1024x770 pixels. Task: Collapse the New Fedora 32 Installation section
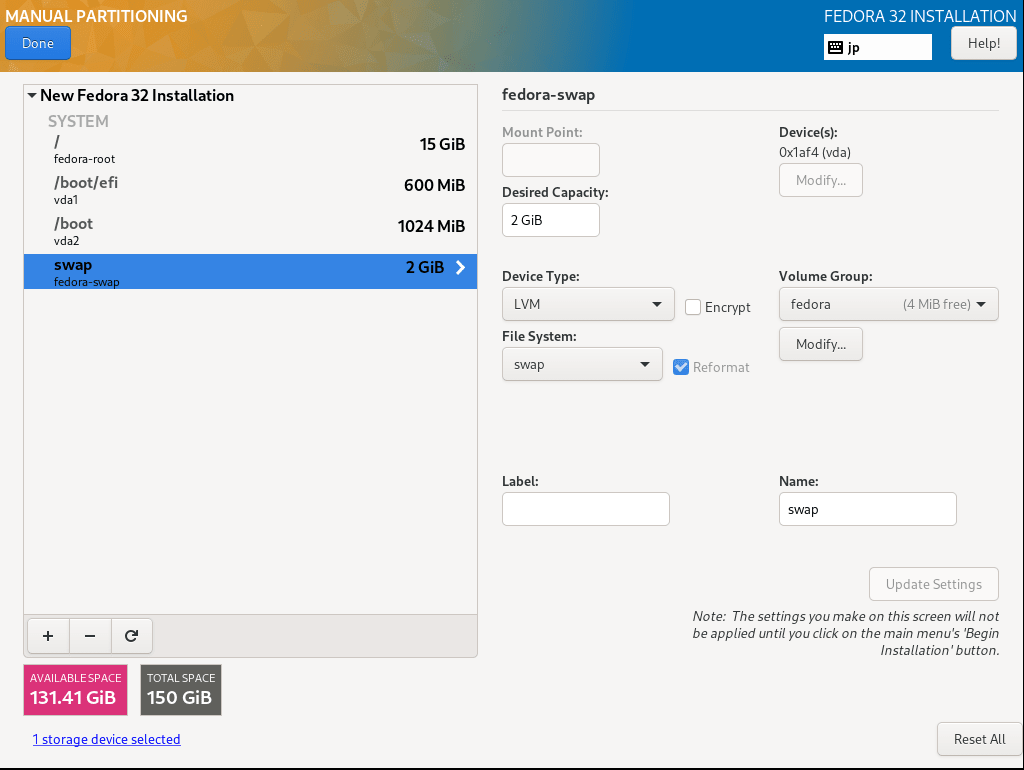32,95
